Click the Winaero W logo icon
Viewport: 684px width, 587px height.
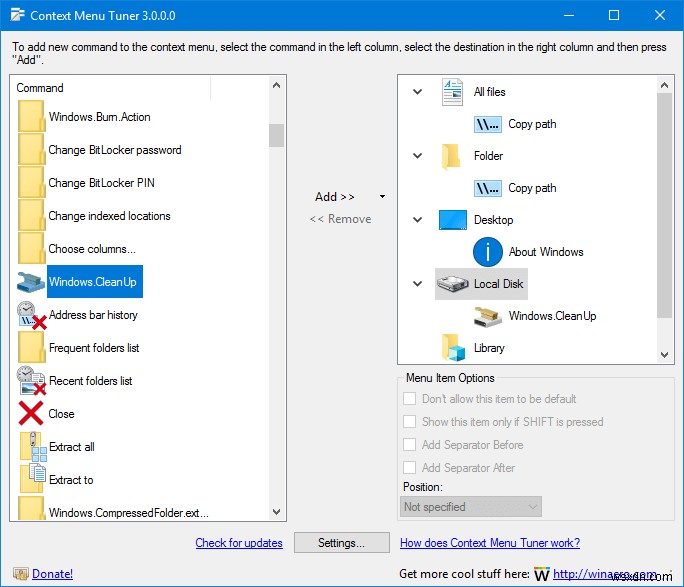point(542,574)
